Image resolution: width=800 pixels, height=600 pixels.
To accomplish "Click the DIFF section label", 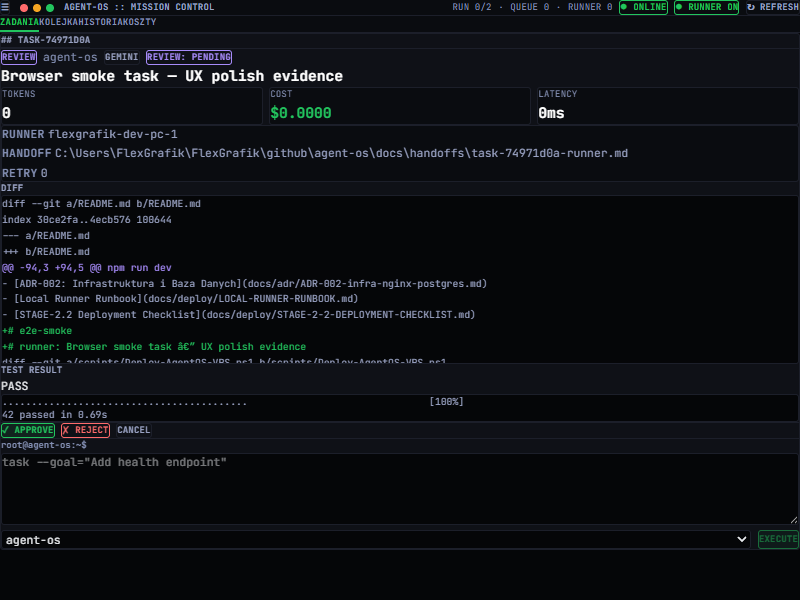I will click(12, 188).
